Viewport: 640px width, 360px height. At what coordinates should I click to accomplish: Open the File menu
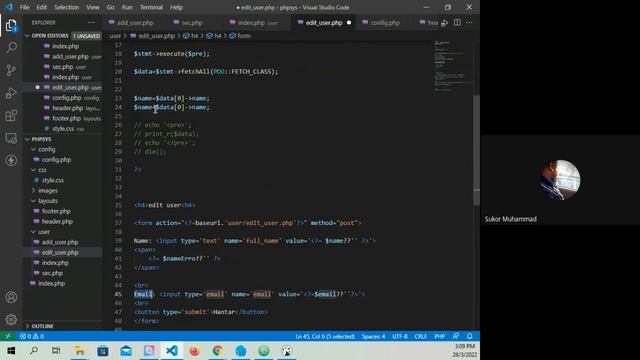pyautogui.click(x=24, y=7)
